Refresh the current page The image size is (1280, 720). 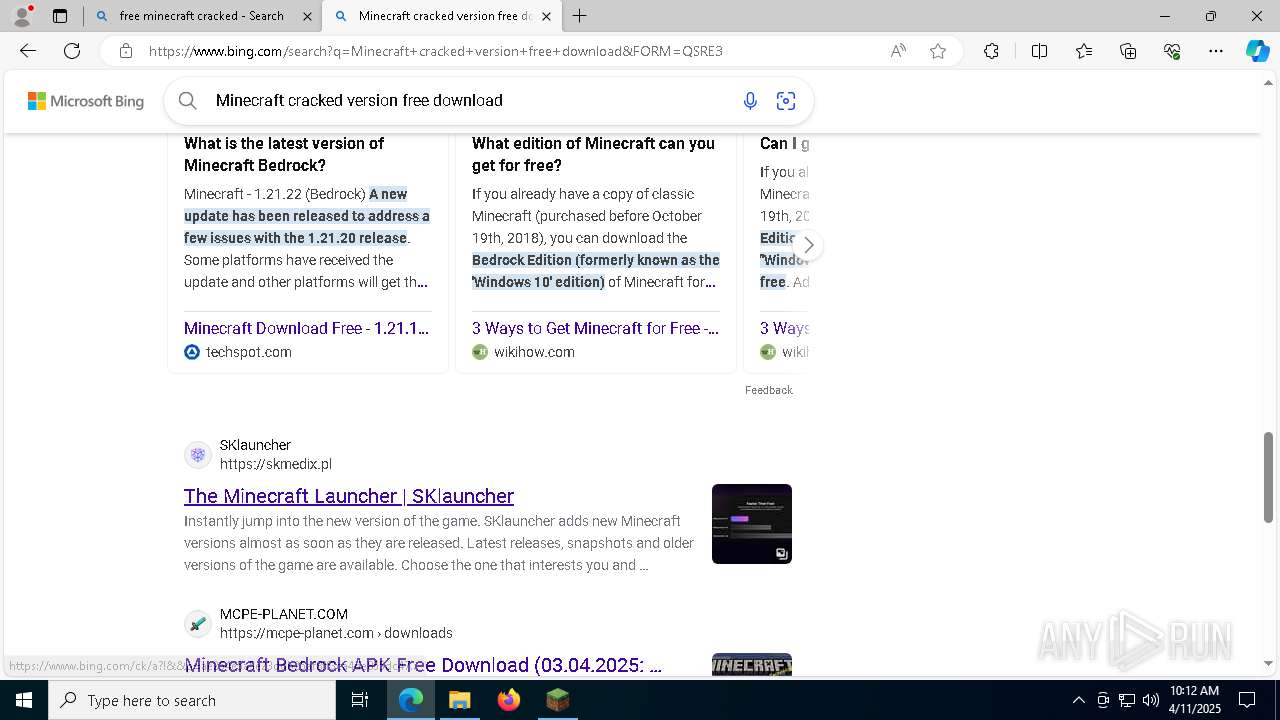tap(72, 51)
